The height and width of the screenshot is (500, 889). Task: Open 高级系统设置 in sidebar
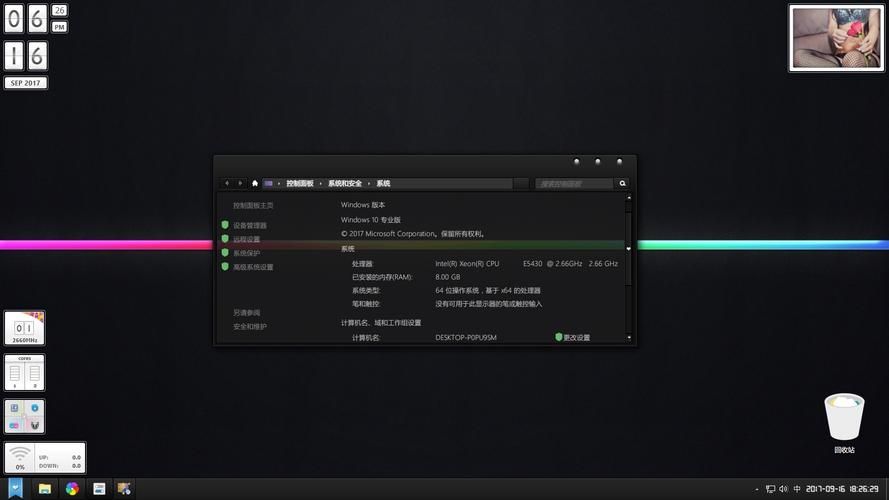[x=253, y=267]
